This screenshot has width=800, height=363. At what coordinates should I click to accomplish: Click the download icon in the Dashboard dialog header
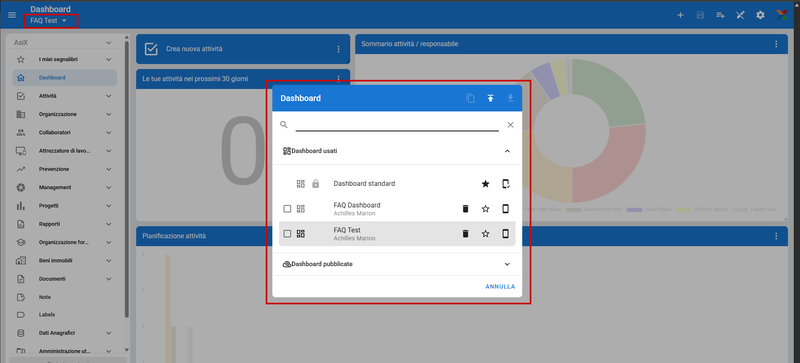tap(510, 98)
